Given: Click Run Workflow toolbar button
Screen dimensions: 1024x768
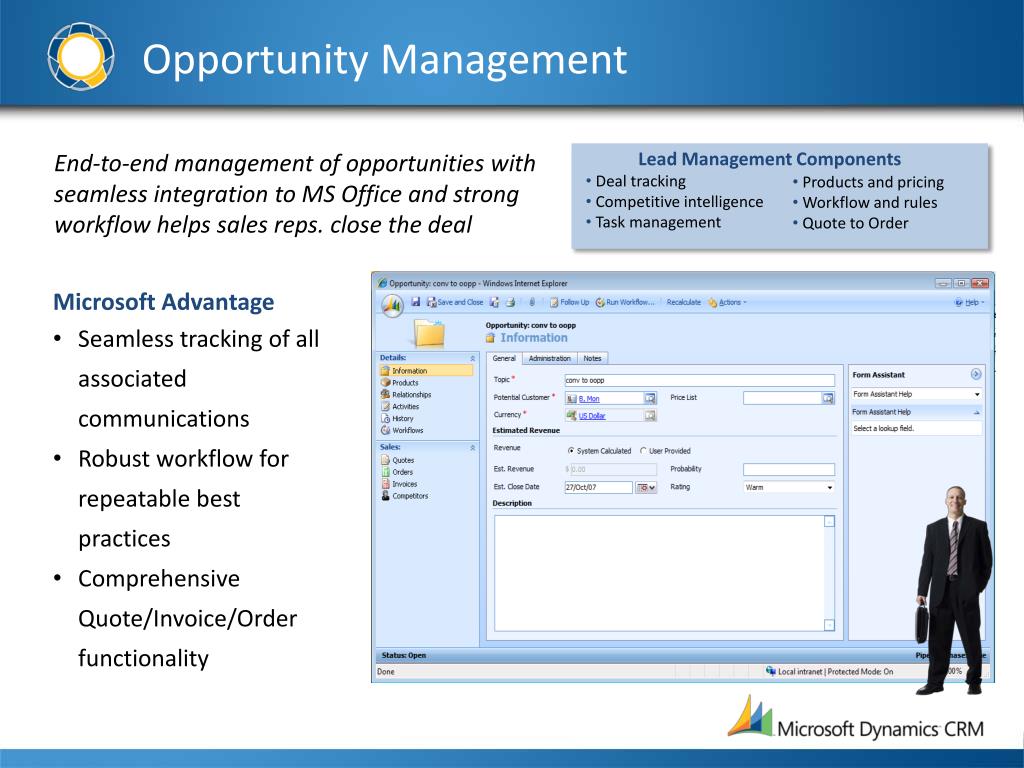Looking at the screenshot, I should 625,302.
